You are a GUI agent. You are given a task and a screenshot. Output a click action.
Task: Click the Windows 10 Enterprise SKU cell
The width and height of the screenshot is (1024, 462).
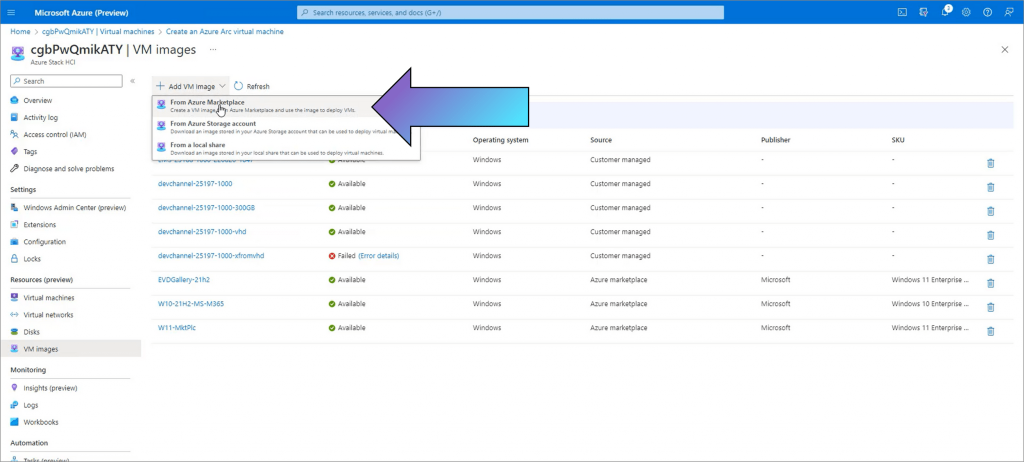coord(930,304)
